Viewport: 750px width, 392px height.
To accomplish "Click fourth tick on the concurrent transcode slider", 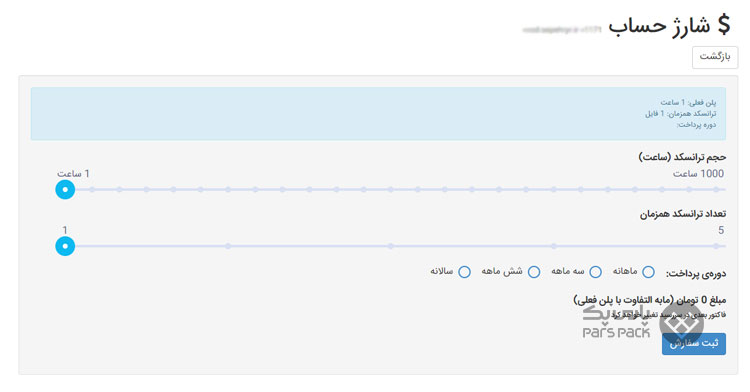I will (553, 246).
